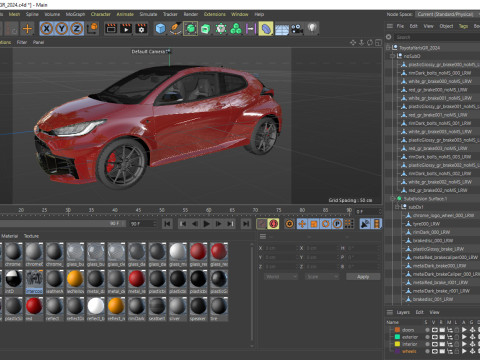Viewport: 480px width, 360px height.
Task: Toggle the X axis lock
Action: point(47,29)
